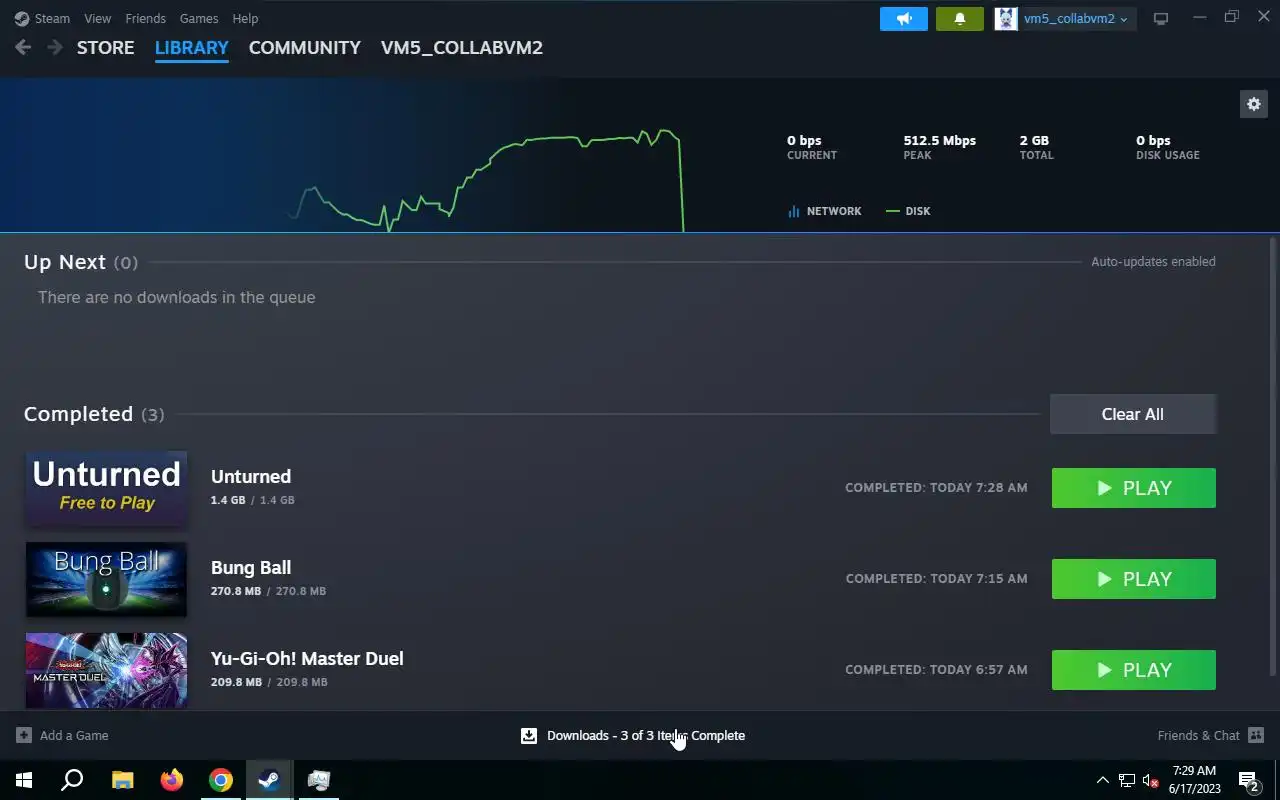Open notifications bell icon
The height and width of the screenshot is (800, 1280).
tap(960, 18)
